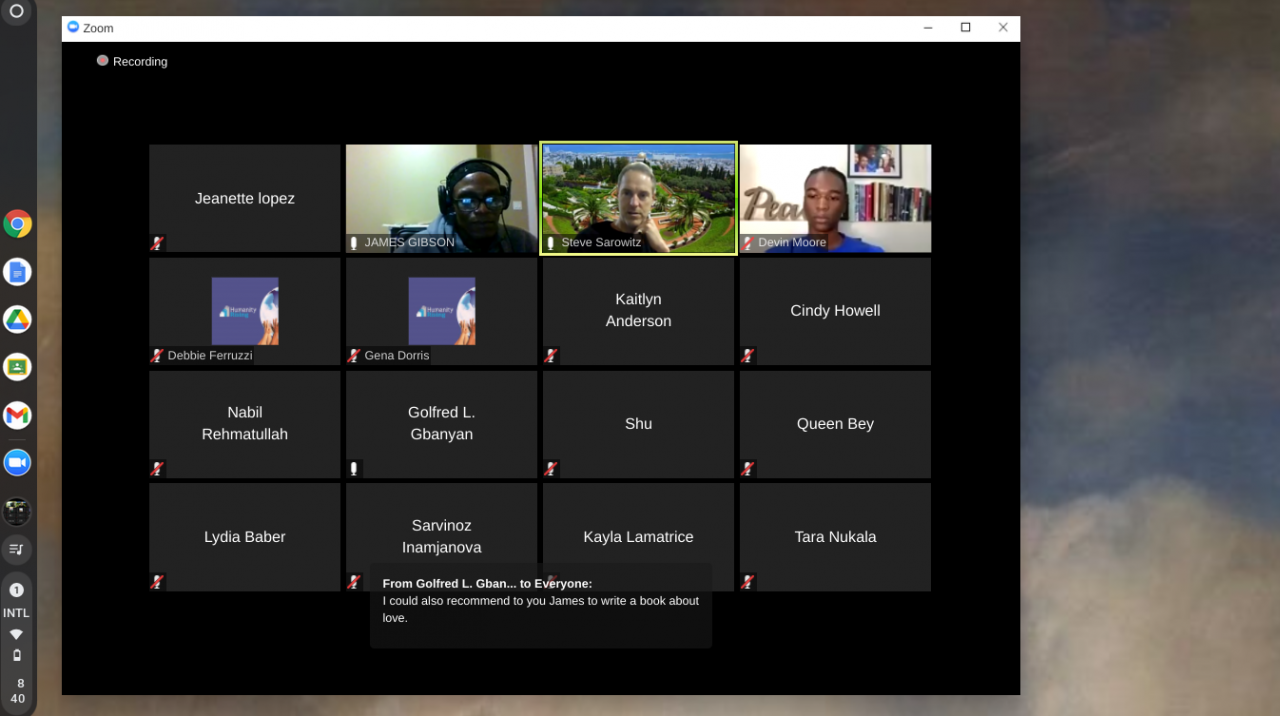Click Golfred L. Gbanyan's microphone icon
1280x716 pixels.
tap(354, 468)
